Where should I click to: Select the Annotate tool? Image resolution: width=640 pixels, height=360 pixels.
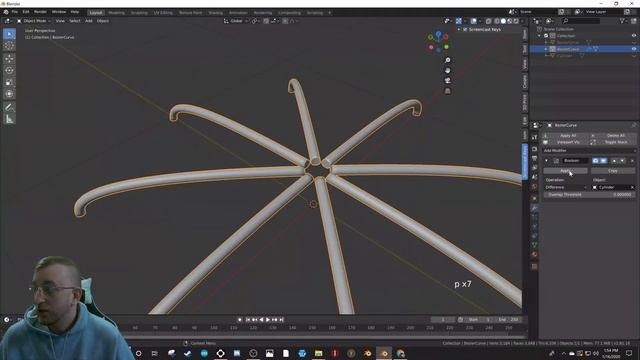(x=9, y=107)
